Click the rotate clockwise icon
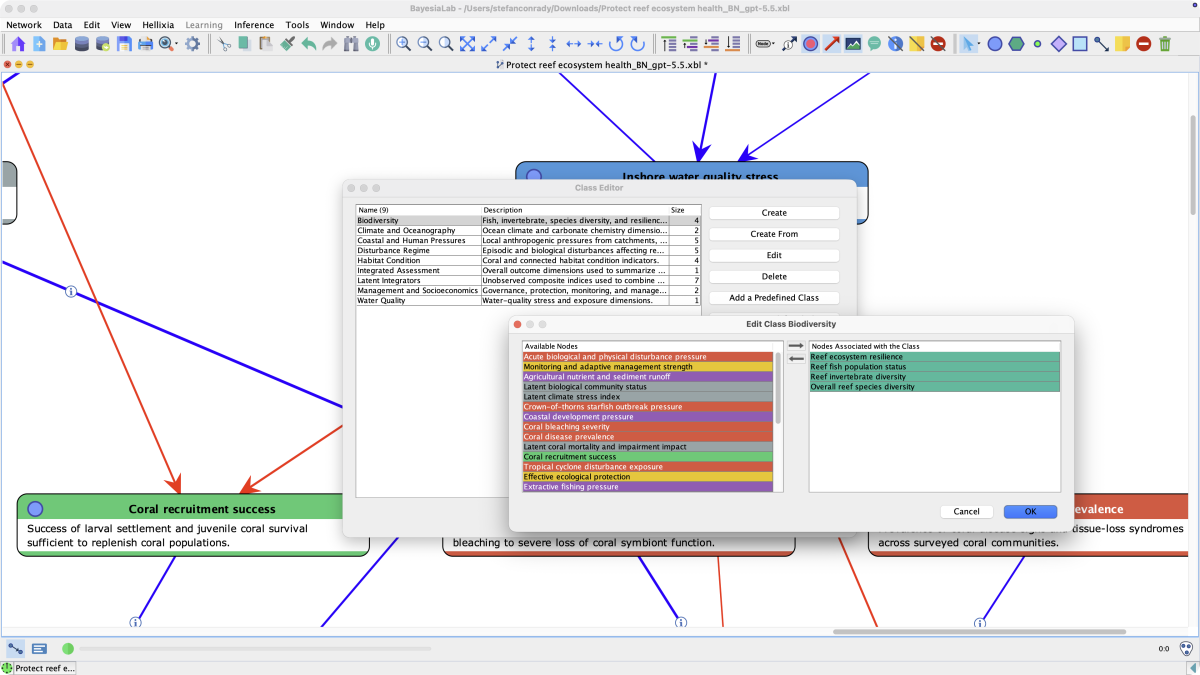 pyautogui.click(x=637, y=44)
